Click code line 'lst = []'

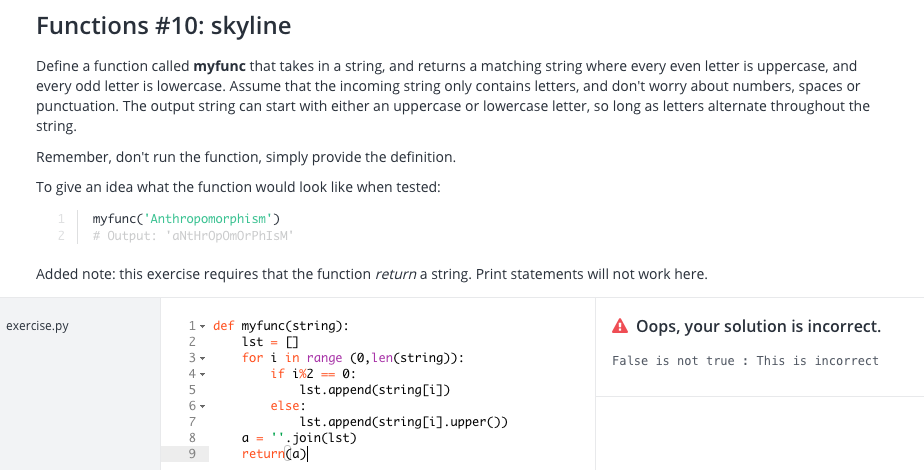click(x=270, y=342)
